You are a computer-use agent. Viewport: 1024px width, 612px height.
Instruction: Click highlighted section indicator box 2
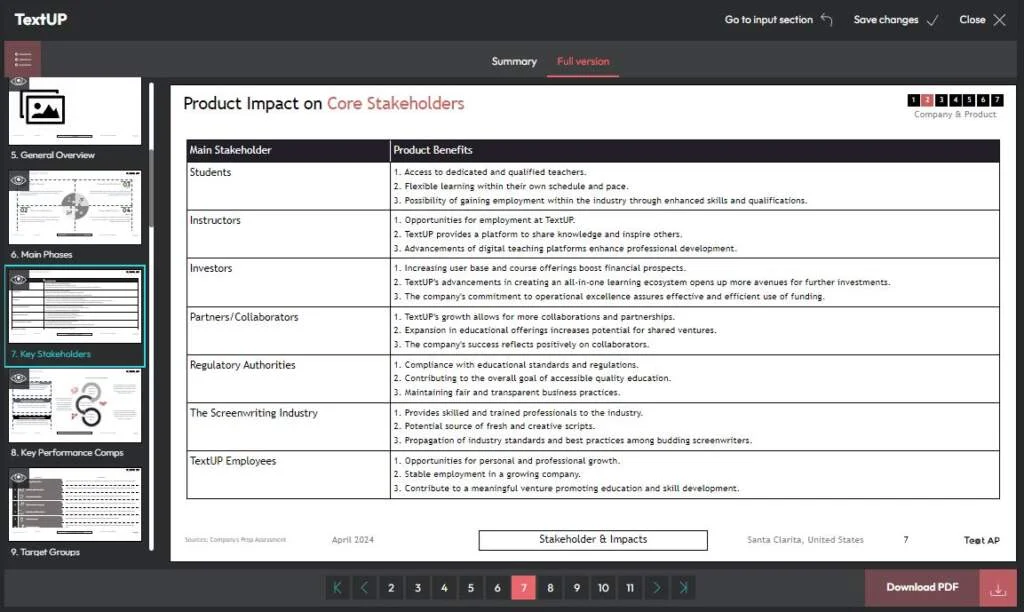click(x=927, y=100)
